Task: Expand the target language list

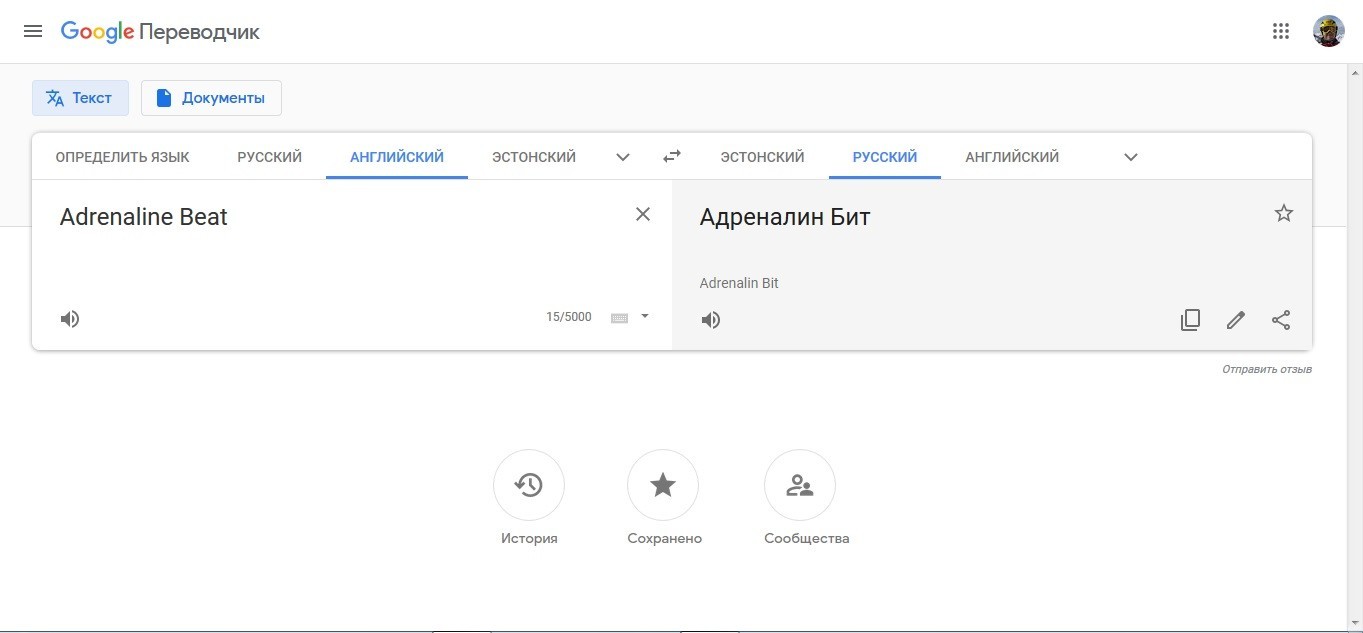Action: click(x=1131, y=157)
